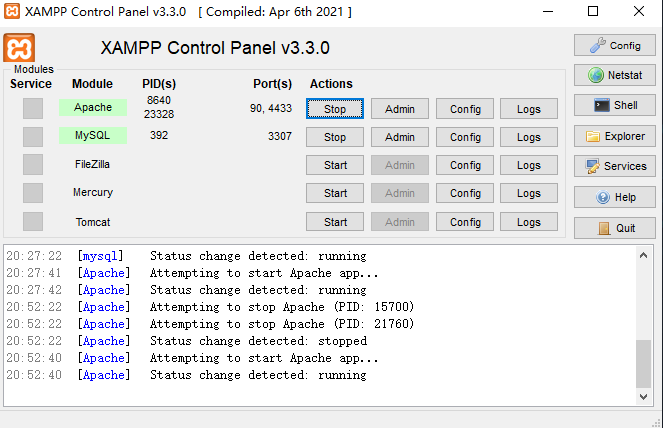Start the FileZilla module

335,165
